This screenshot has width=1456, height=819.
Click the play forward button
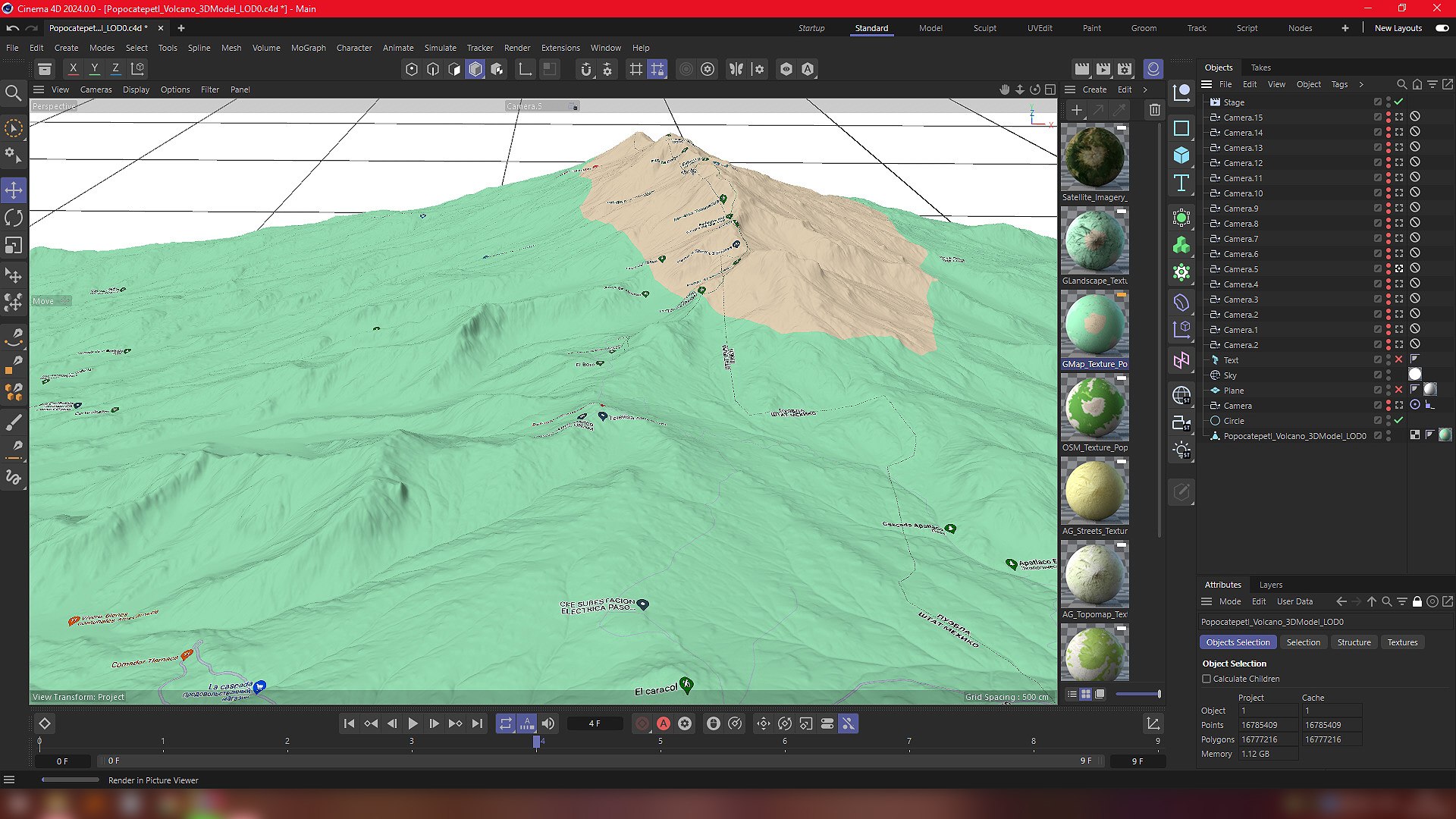[413, 723]
